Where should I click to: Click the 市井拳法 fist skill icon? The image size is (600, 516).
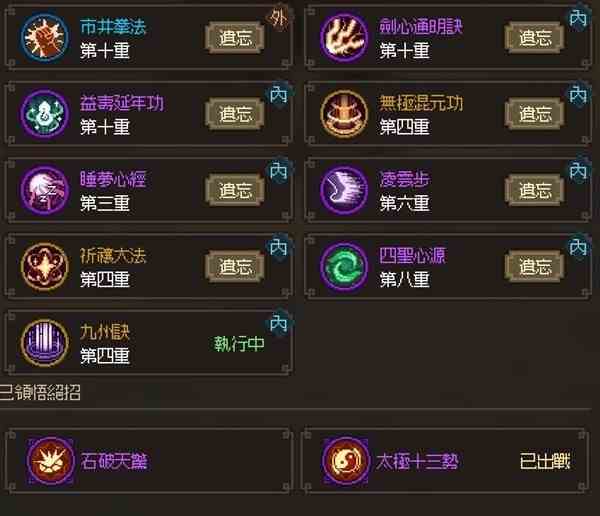click(x=45, y=38)
